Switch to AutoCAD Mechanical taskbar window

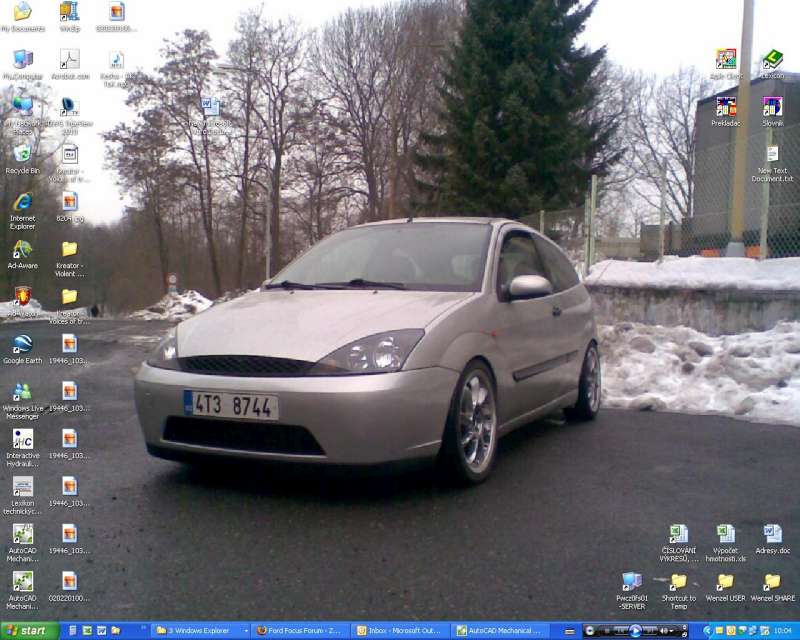[500, 631]
